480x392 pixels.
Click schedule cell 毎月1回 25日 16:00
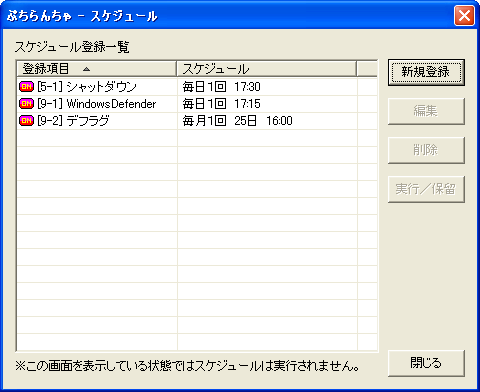coord(237,121)
